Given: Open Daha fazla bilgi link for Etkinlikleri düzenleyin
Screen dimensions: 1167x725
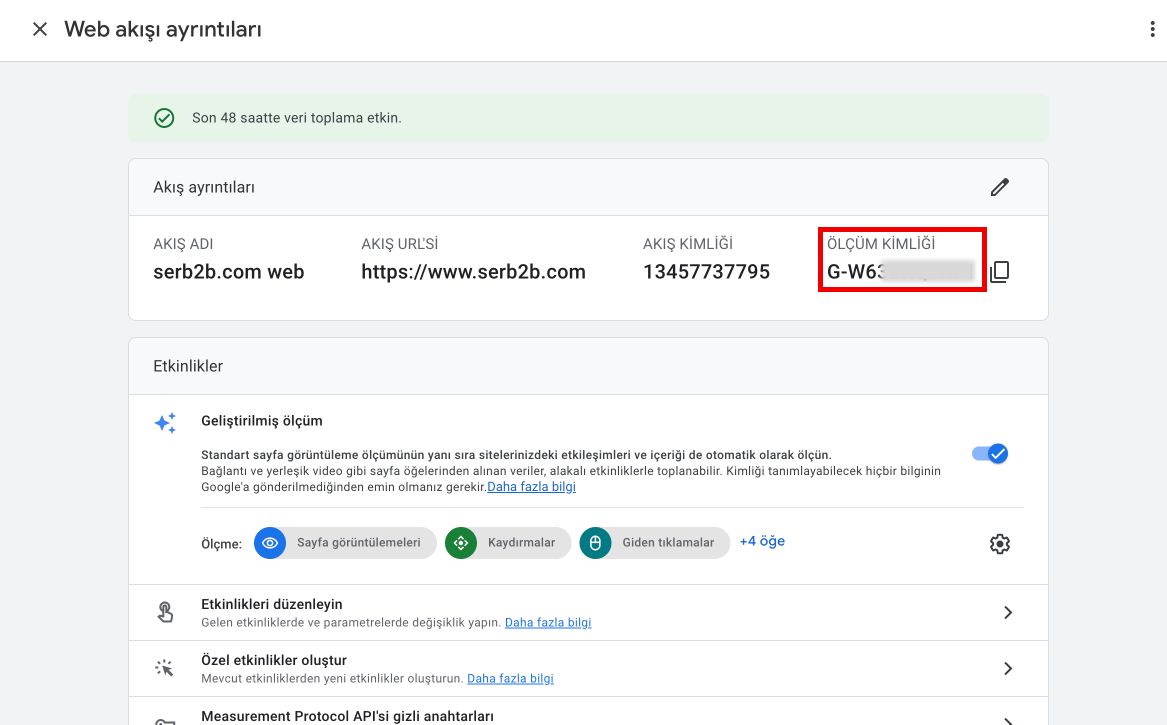Looking at the screenshot, I should pos(547,622).
